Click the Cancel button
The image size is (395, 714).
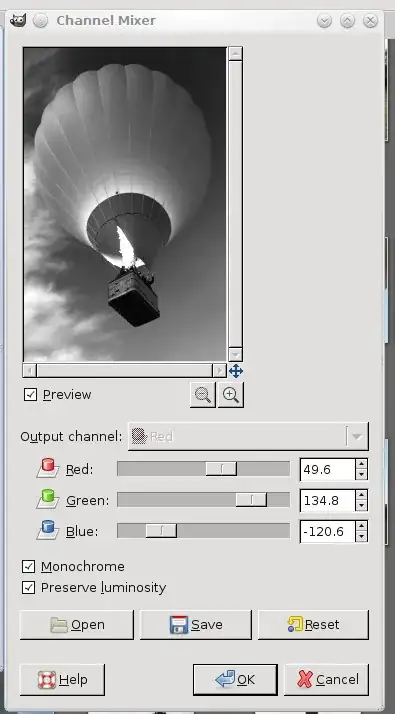coord(326,679)
